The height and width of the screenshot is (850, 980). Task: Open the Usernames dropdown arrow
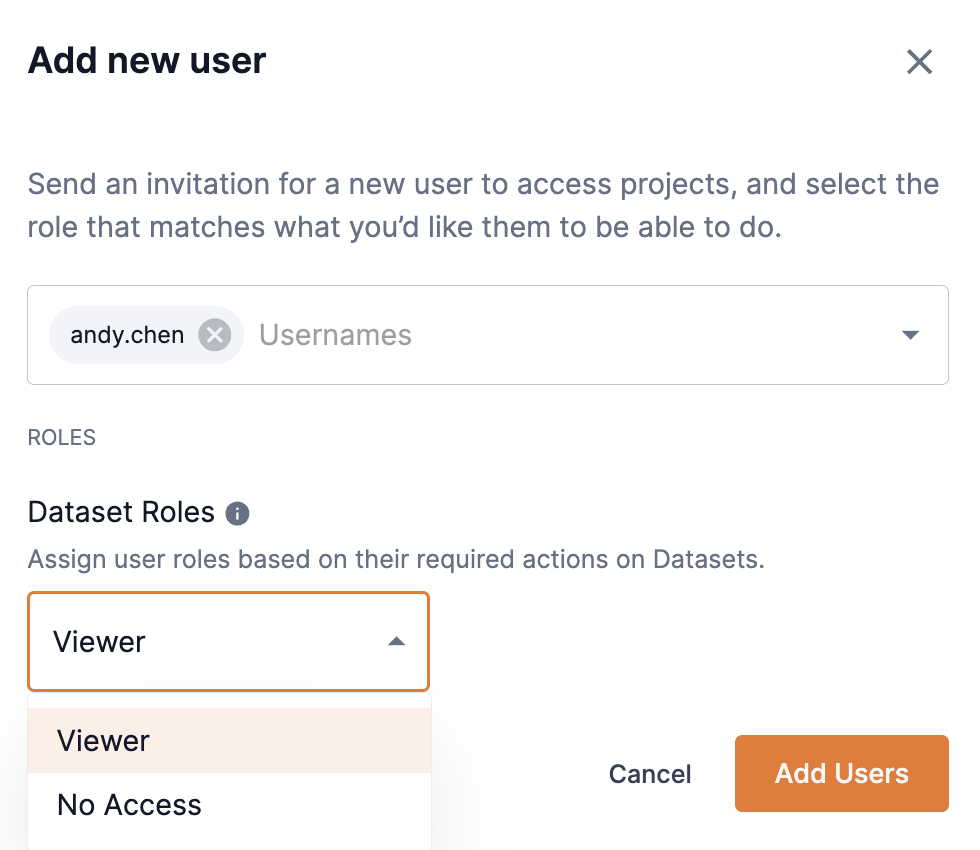pos(911,335)
